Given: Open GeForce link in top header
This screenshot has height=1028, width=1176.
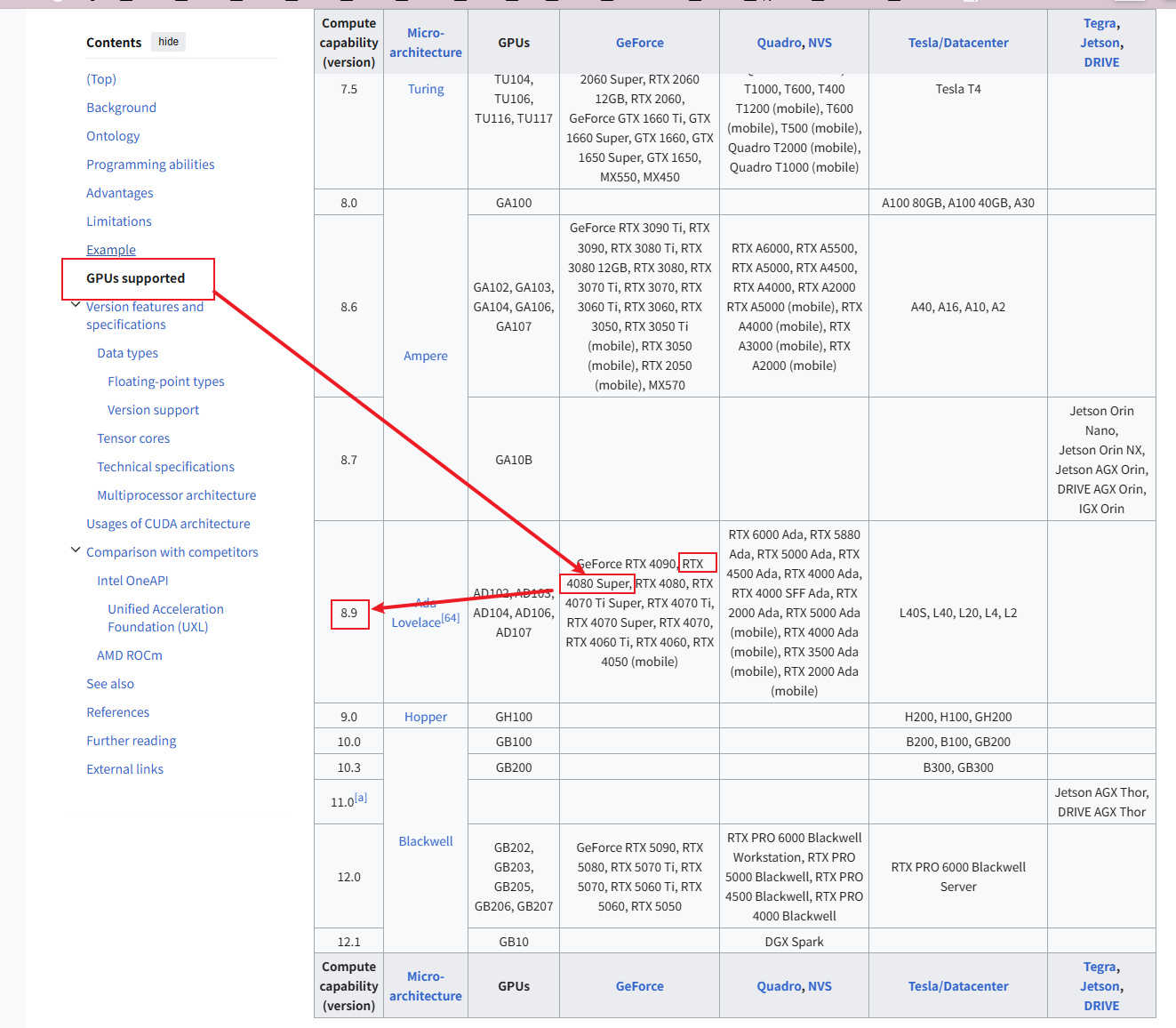Looking at the screenshot, I should [x=640, y=43].
